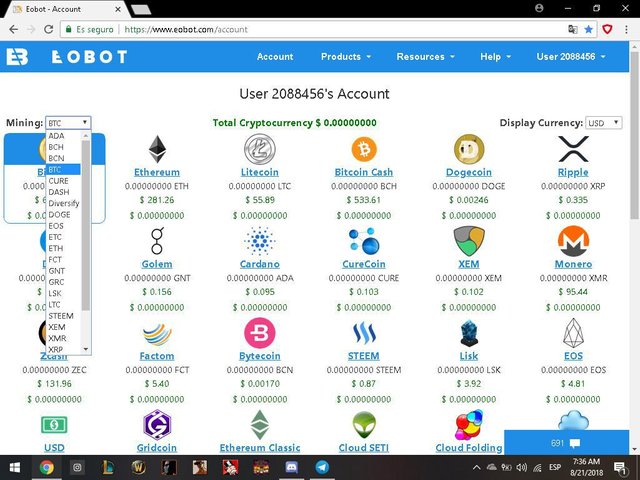Expand the Help menu

496,57
